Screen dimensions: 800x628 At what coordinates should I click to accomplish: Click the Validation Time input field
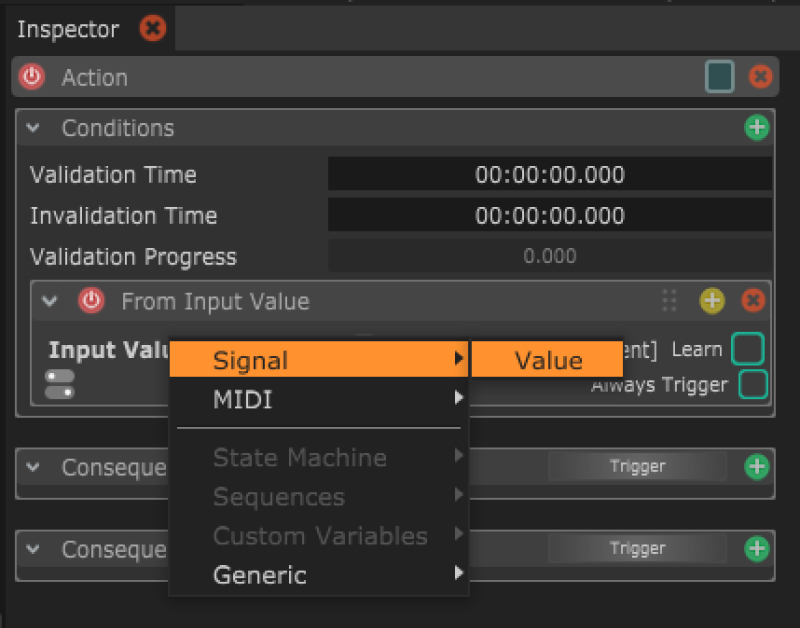tap(549, 175)
